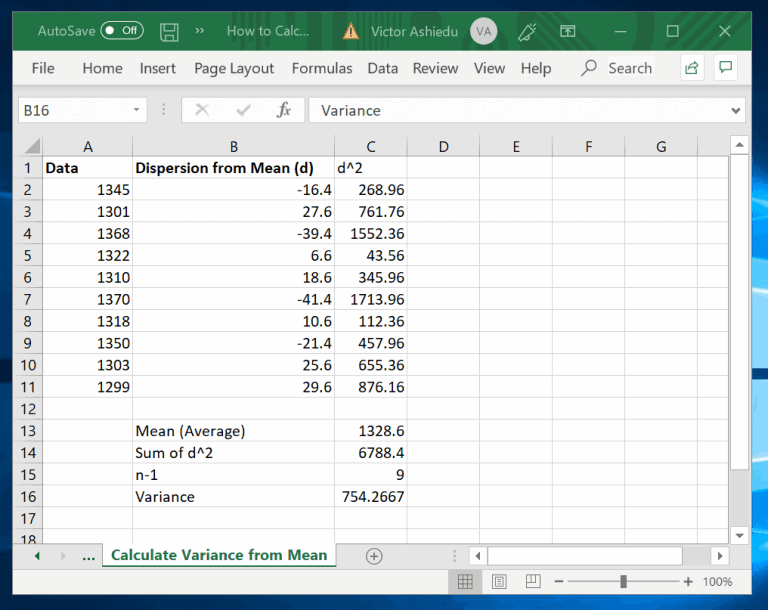
Task: Open the Help ribbon tab
Action: click(536, 69)
